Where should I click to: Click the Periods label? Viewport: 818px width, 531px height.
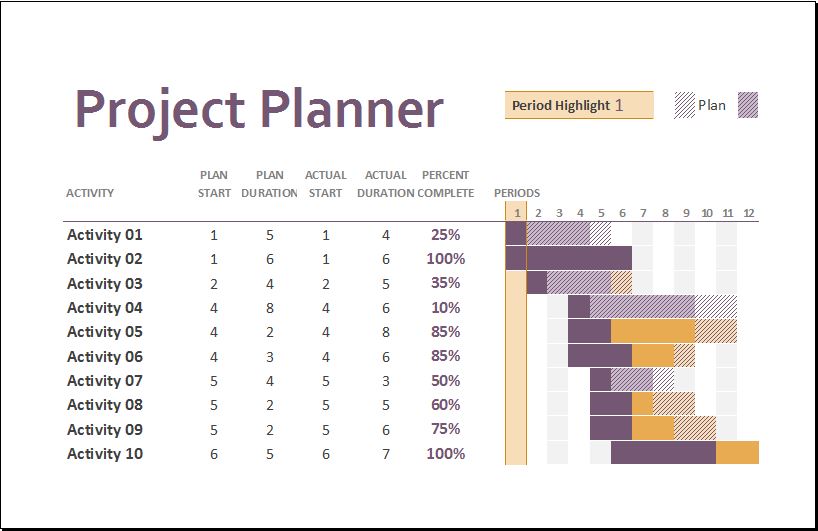[x=517, y=193]
